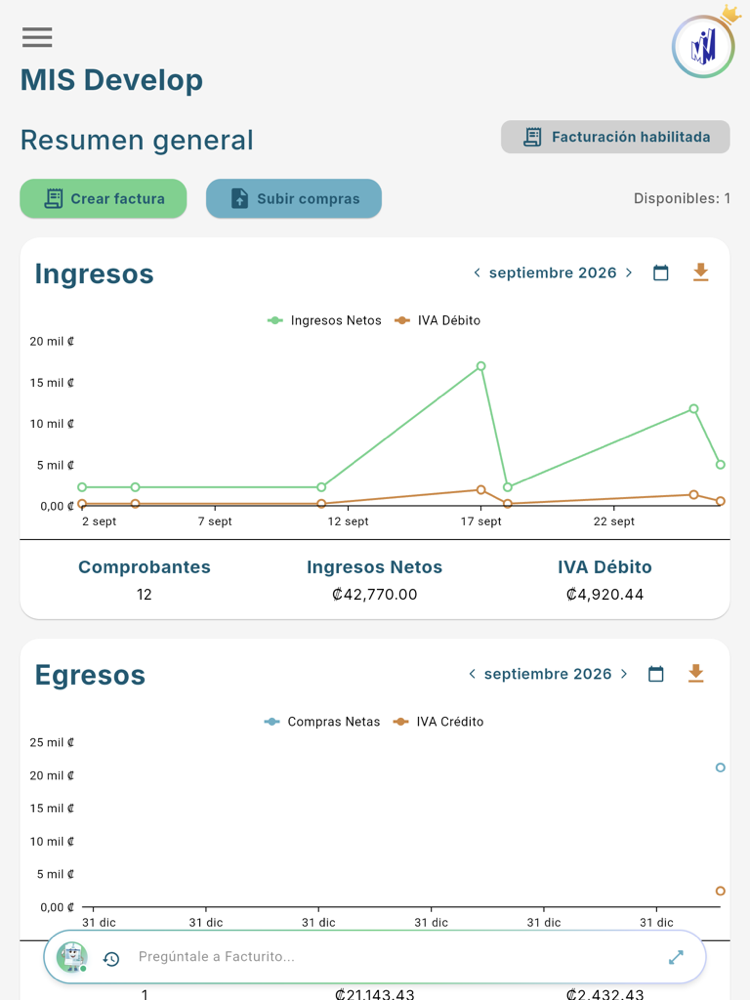Image resolution: width=750 pixels, height=1000 pixels.
Task: Click the Comprobantes heading
Action: click(x=144, y=567)
